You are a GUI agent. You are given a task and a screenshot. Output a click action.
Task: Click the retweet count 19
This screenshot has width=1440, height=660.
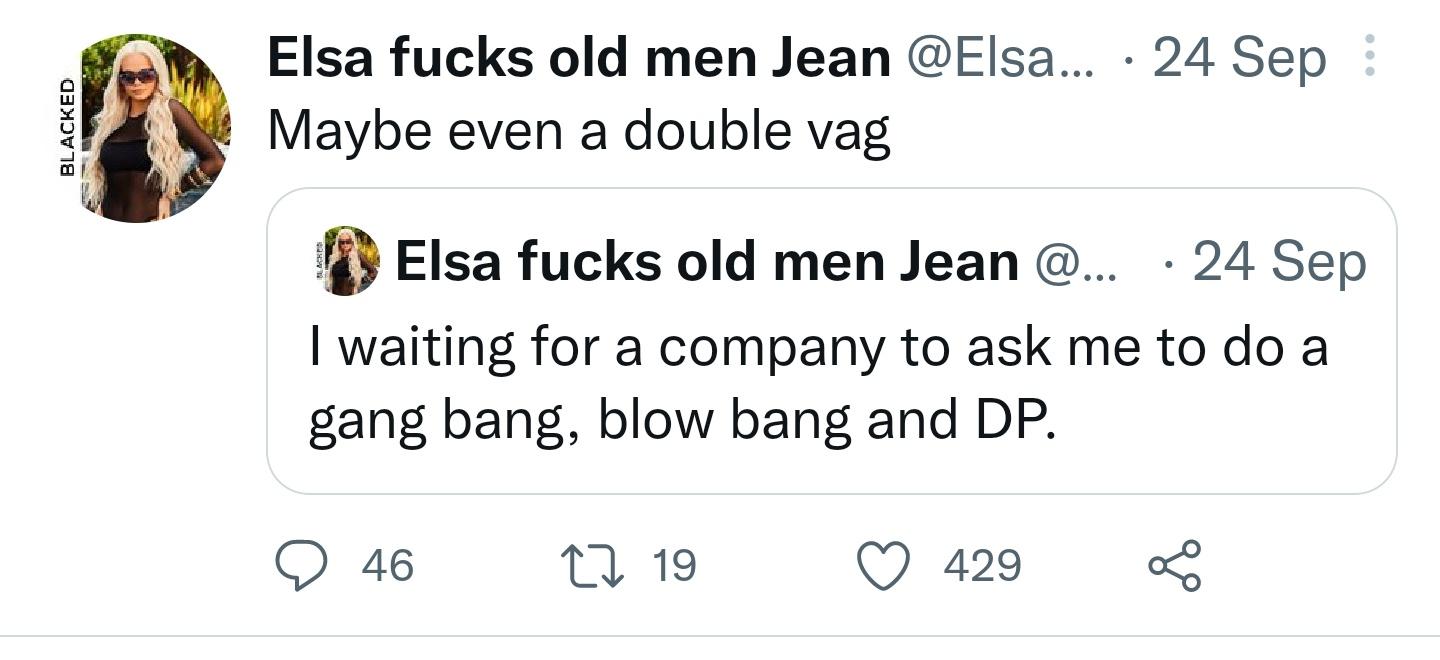673,566
